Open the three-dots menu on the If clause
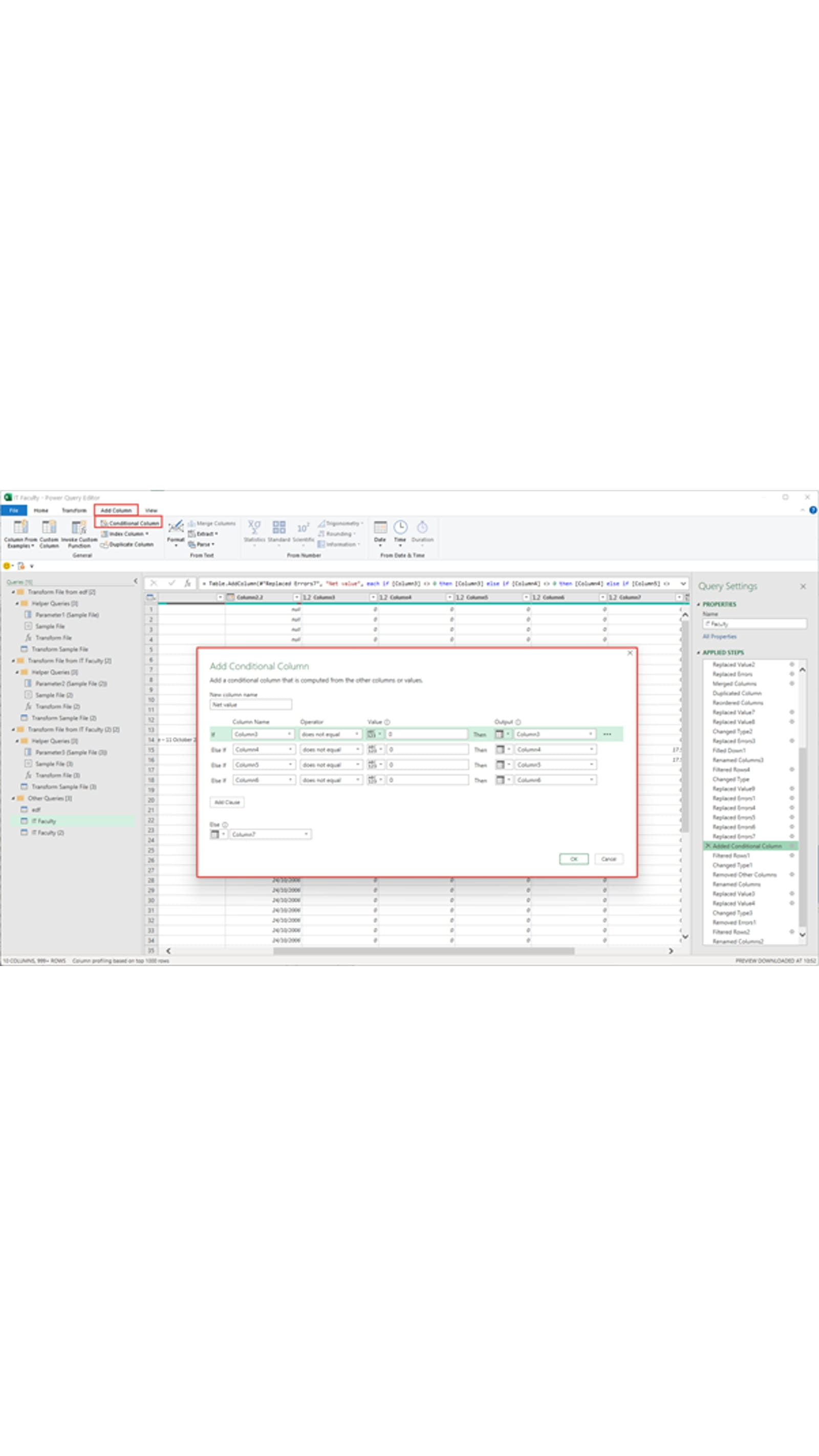 [607, 734]
